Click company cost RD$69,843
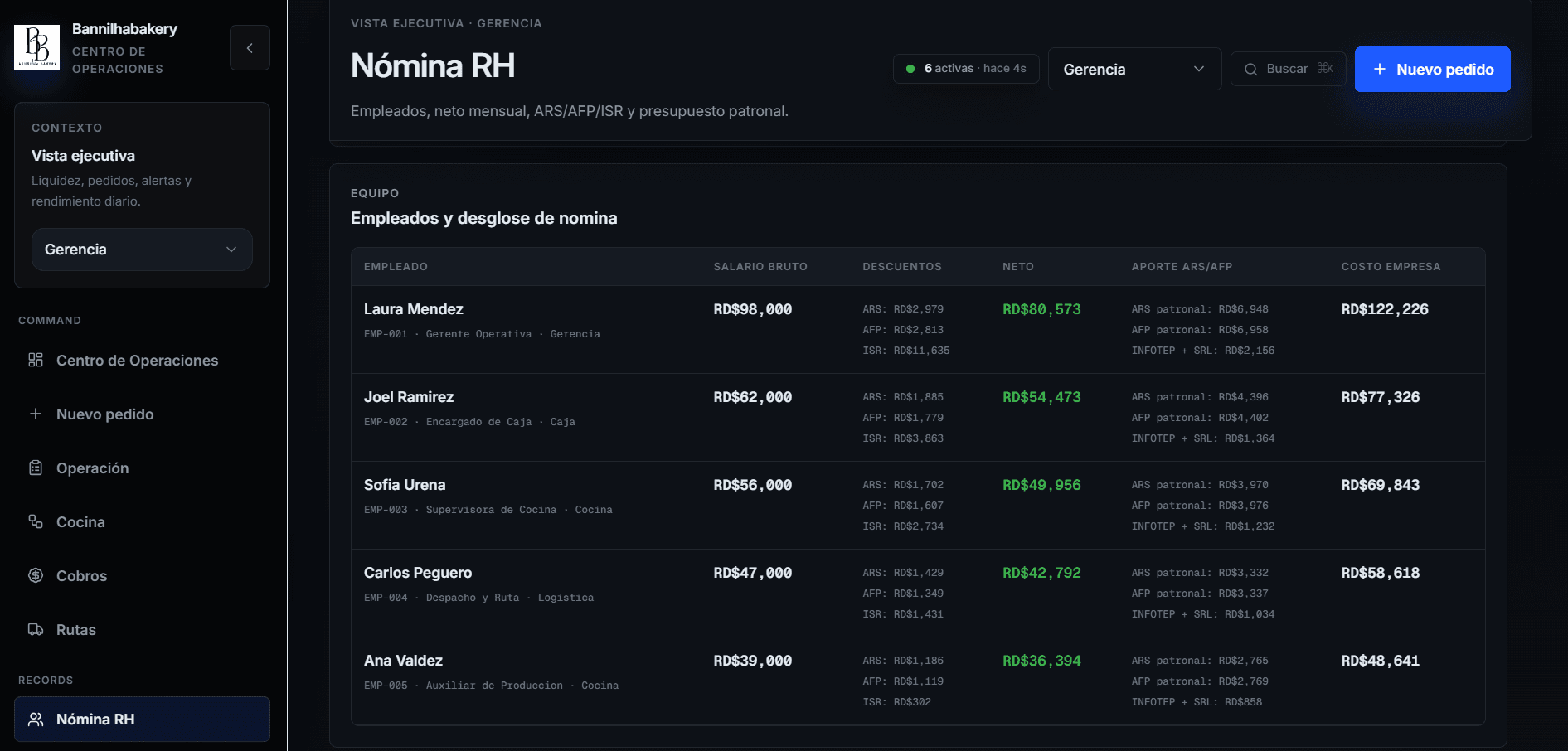This screenshot has width=1568, height=751. click(x=1381, y=485)
